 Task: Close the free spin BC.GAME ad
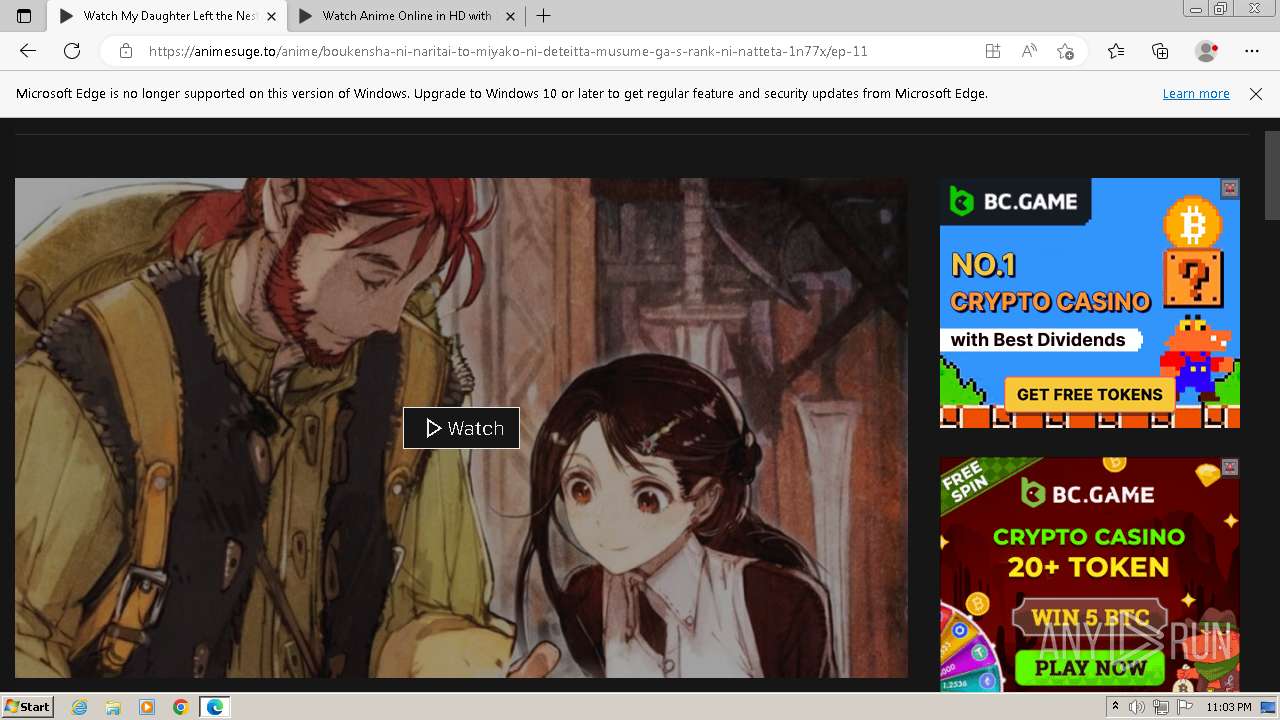(x=1230, y=467)
